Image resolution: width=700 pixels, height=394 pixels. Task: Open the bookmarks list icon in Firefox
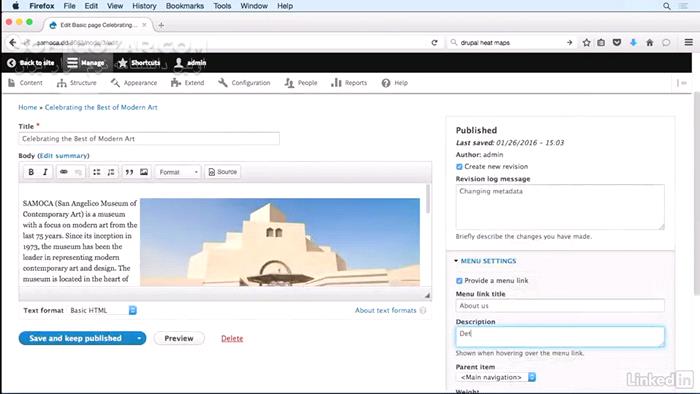(x=601, y=42)
